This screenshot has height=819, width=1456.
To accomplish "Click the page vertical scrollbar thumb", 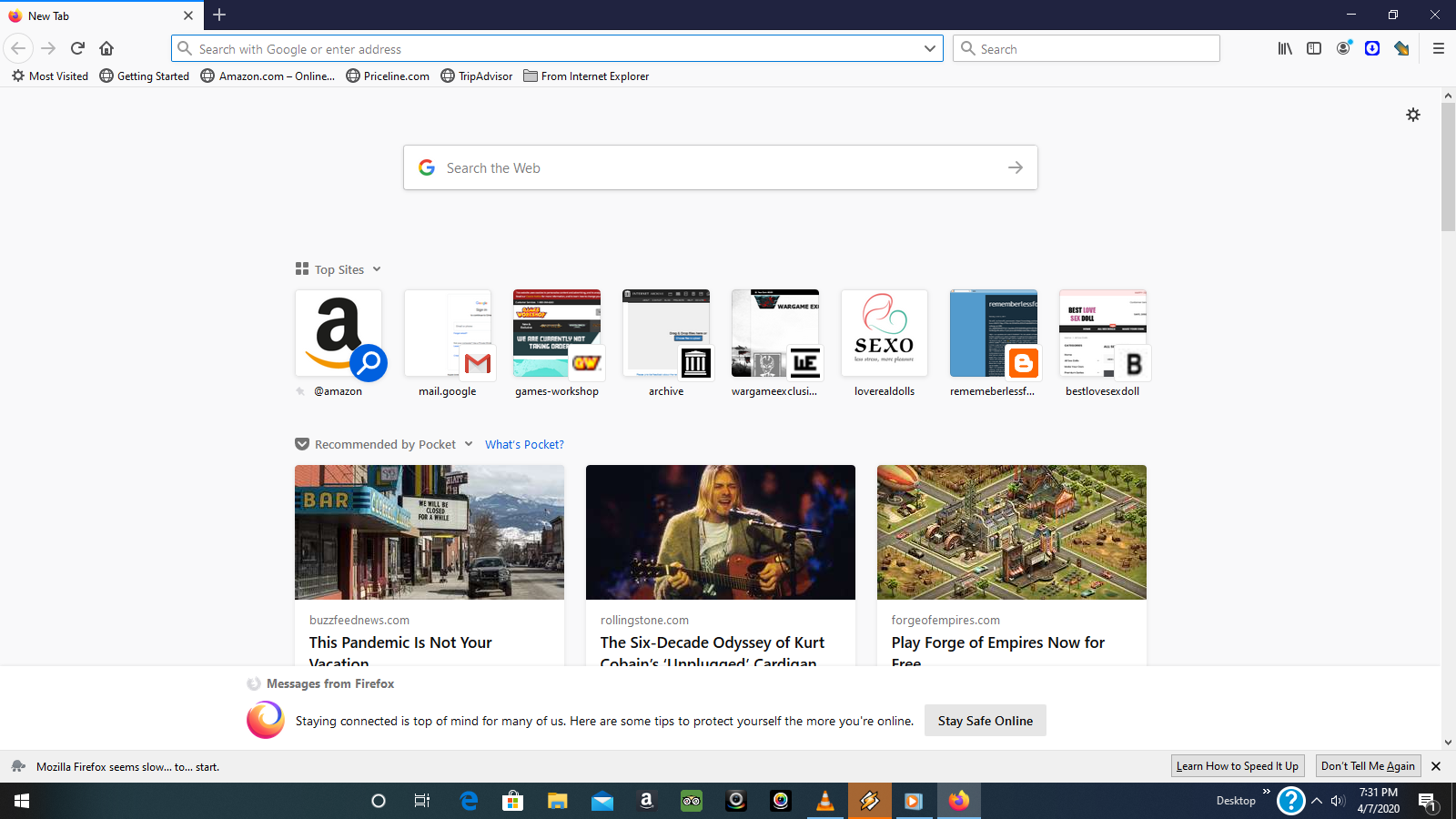I will [1448, 167].
